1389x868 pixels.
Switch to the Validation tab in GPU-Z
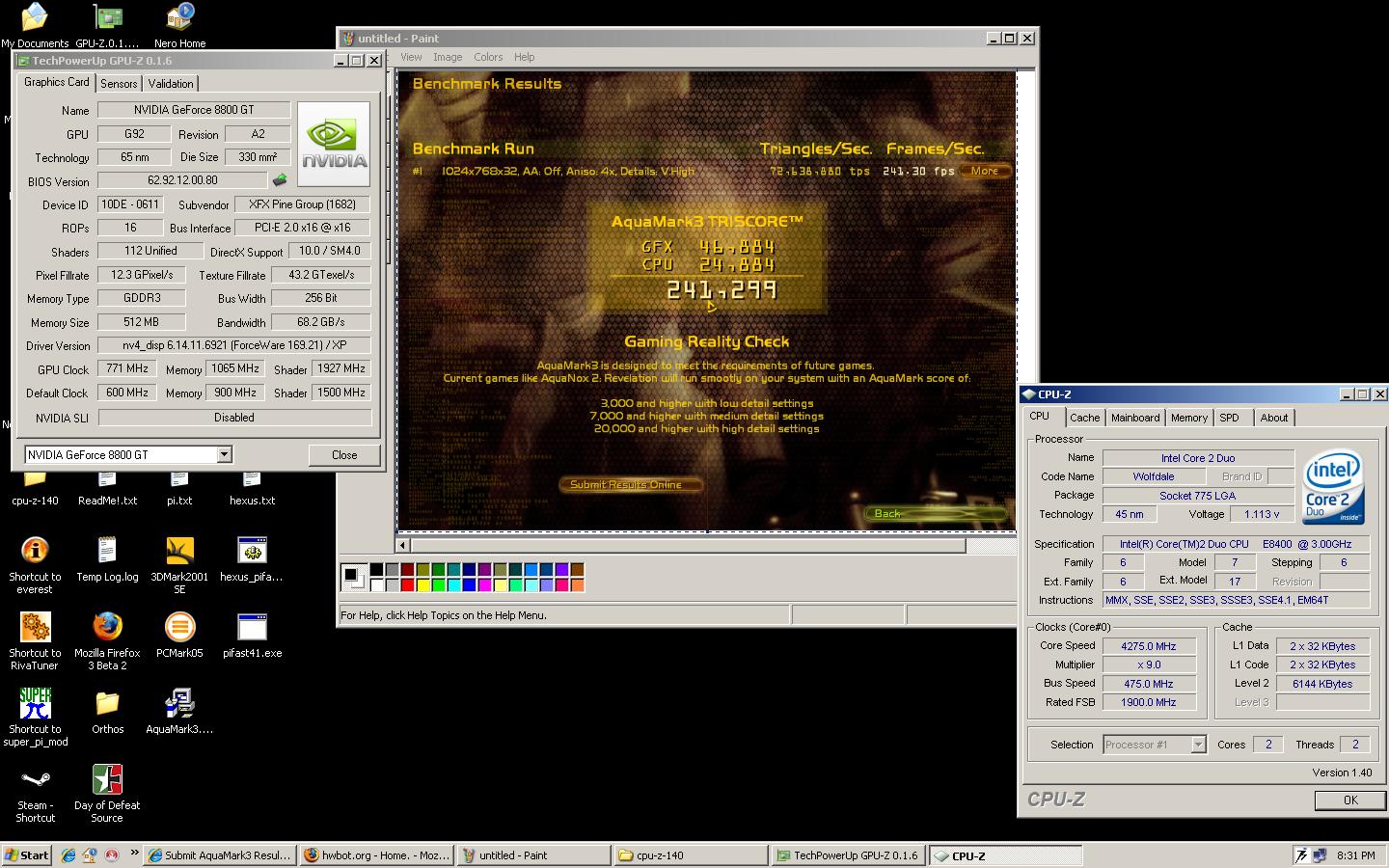(x=171, y=84)
